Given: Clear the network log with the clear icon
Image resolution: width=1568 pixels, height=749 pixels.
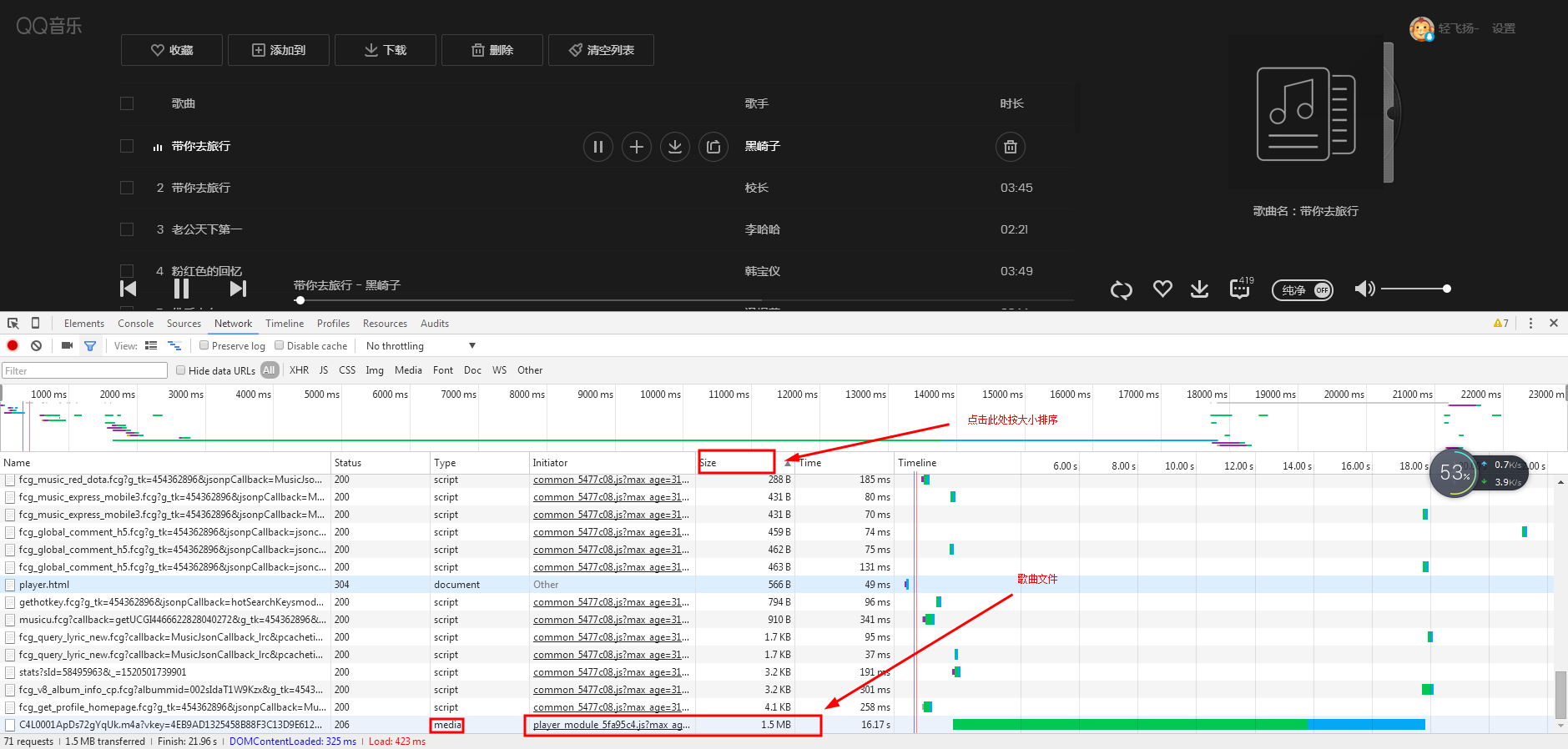Looking at the screenshot, I should 36,345.
